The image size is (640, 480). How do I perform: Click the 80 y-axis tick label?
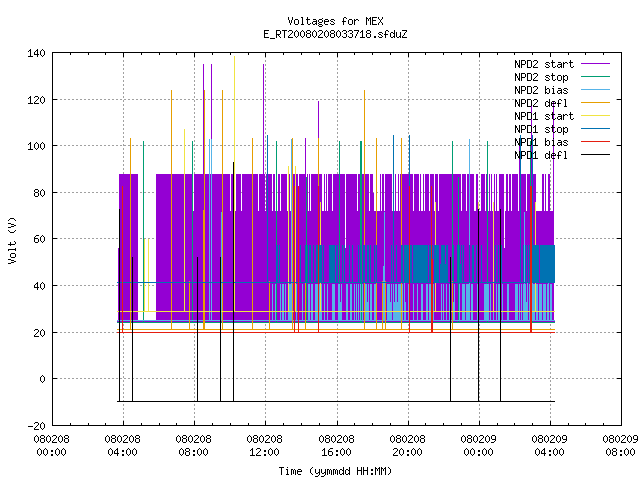point(39,193)
